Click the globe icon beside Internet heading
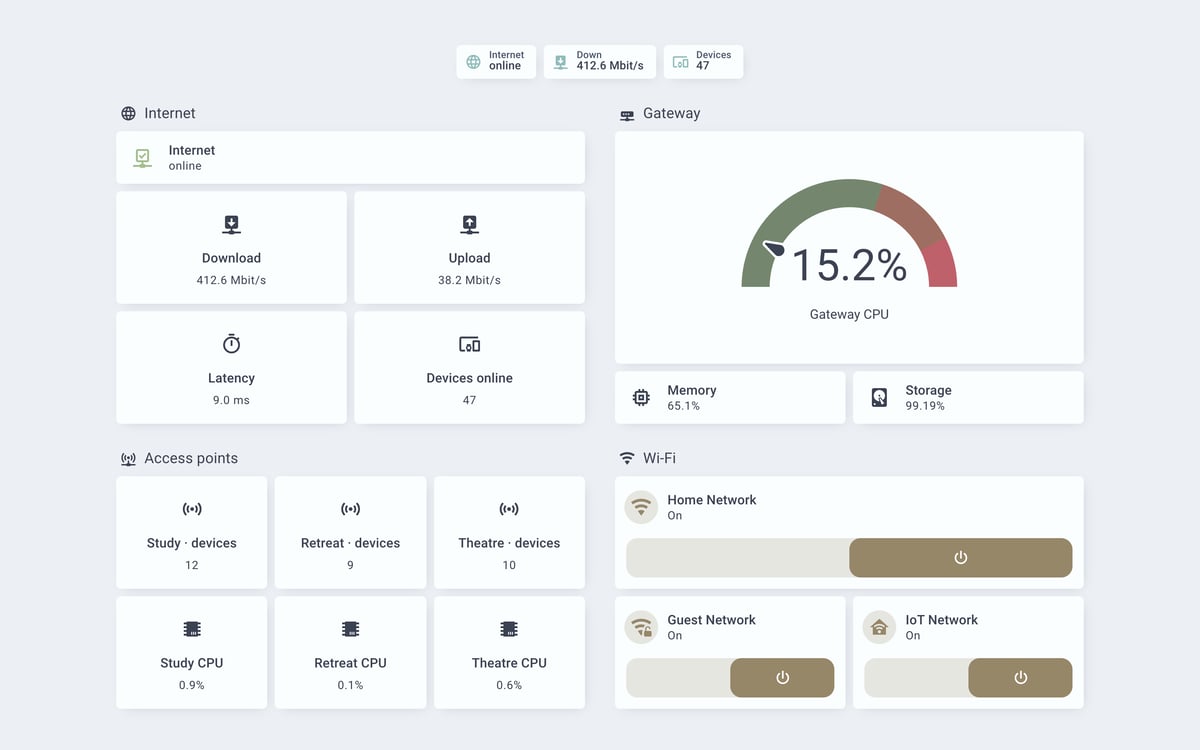Screen dimensions: 1200x750 coord(128,114)
